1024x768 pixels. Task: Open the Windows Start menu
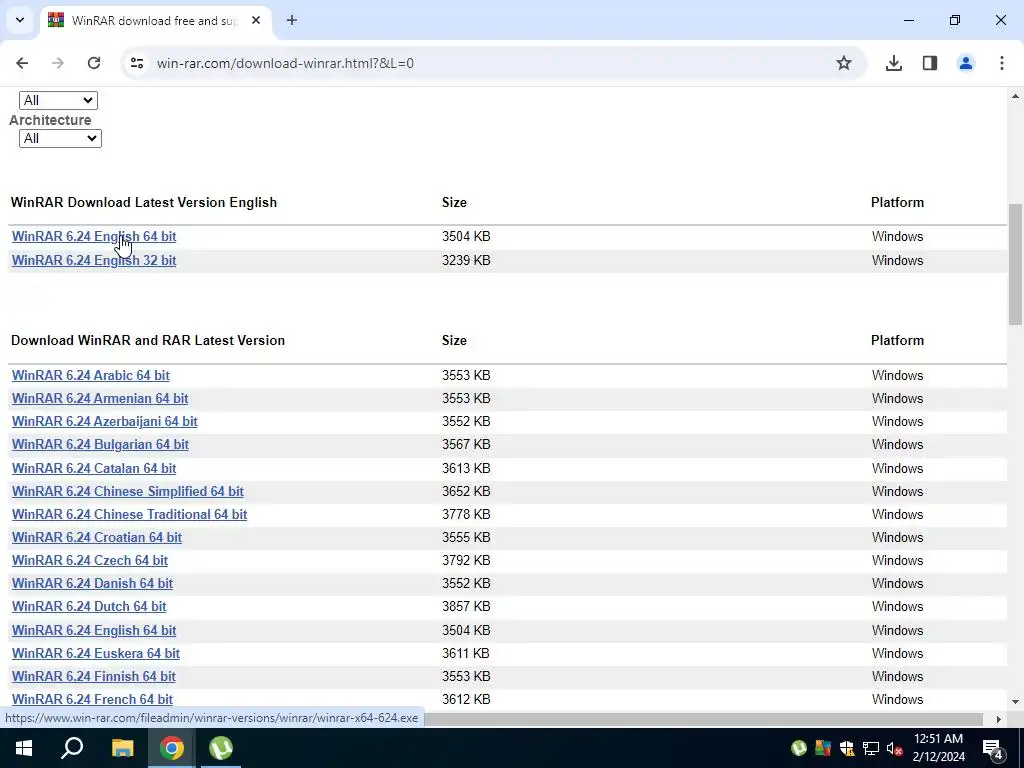[24, 748]
